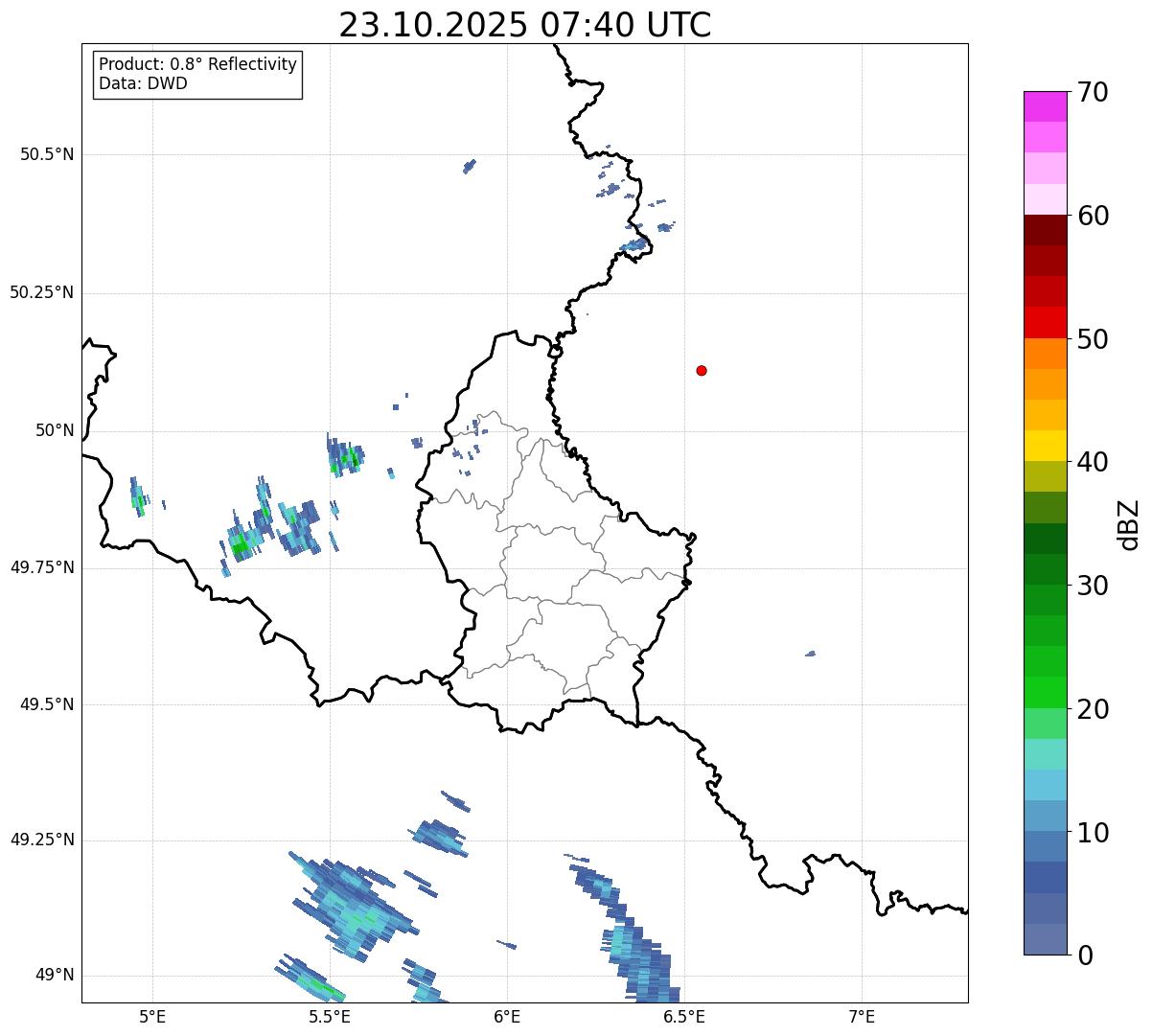Click the 49.75°N latitude label
The width and height of the screenshot is (1152, 1036).
click(41, 567)
